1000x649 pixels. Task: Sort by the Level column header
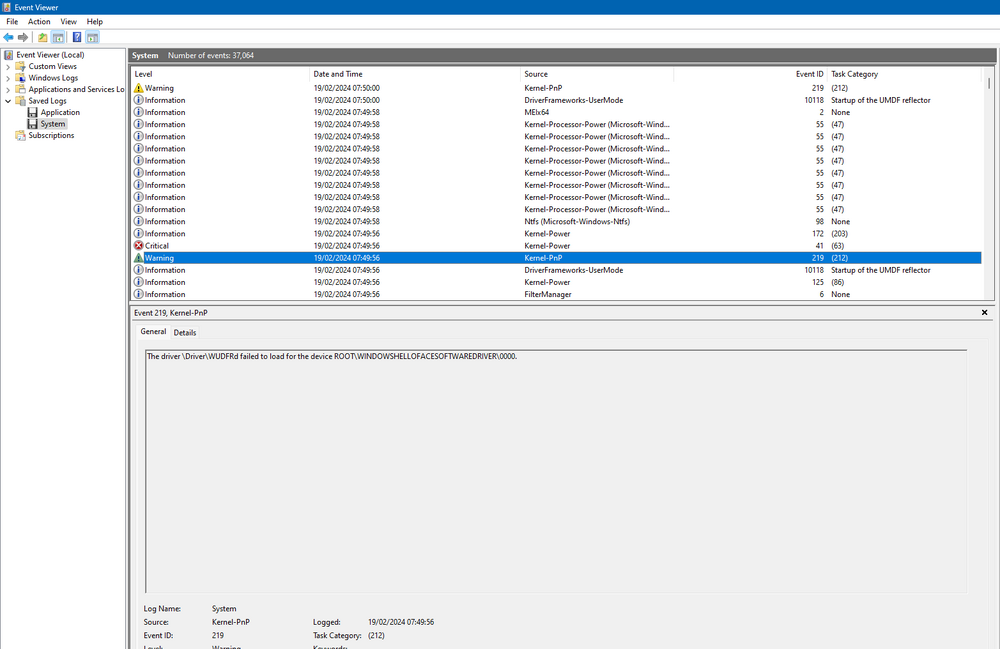coord(221,74)
